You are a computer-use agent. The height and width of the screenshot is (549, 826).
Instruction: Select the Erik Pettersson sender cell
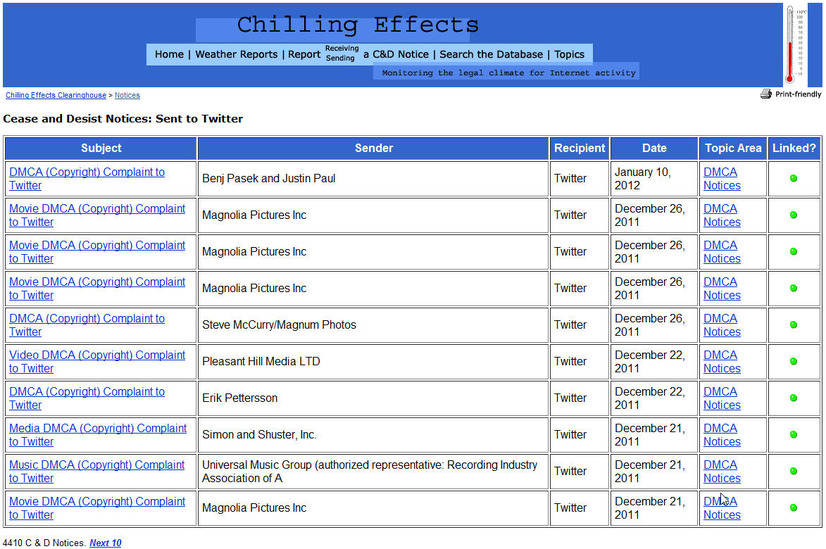point(373,398)
